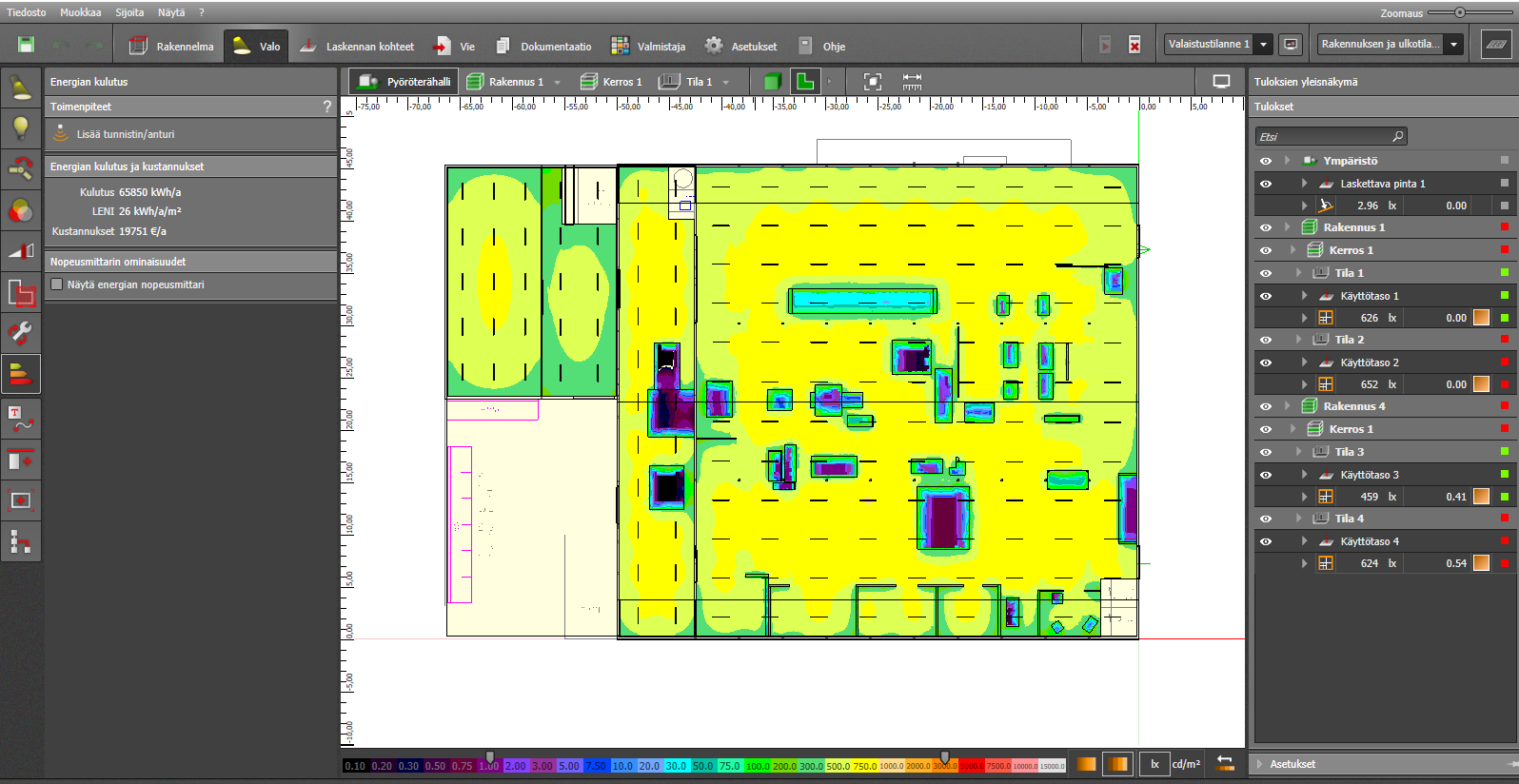This screenshot has width=1519, height=784.
Task: Select the energy consumption bars tool
Action: (21, 374)
